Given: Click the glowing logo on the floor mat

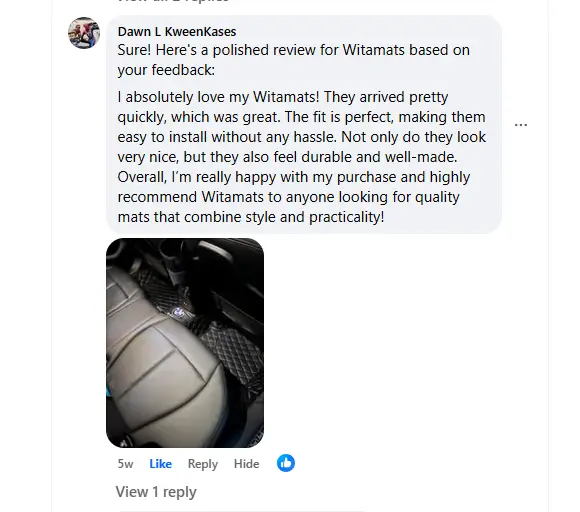Looking at the screenshot, I should pyautogui.click(x=179, y=312).
